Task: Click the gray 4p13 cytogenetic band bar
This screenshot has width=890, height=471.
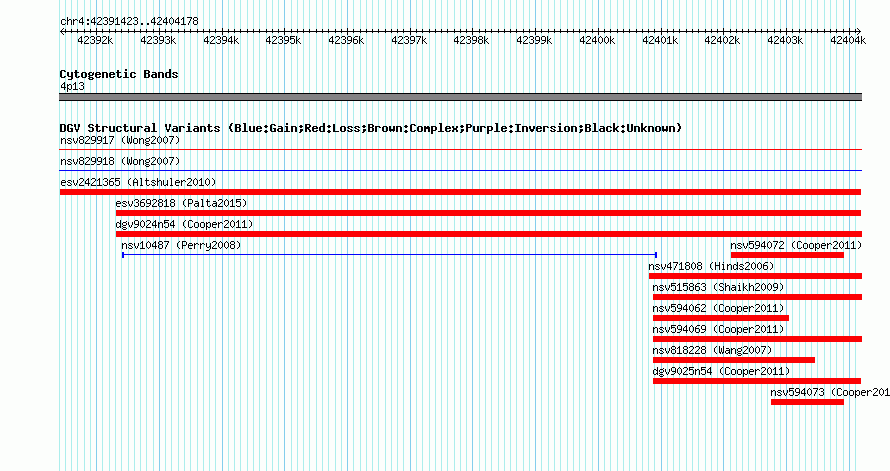Action: click(461, 97)
